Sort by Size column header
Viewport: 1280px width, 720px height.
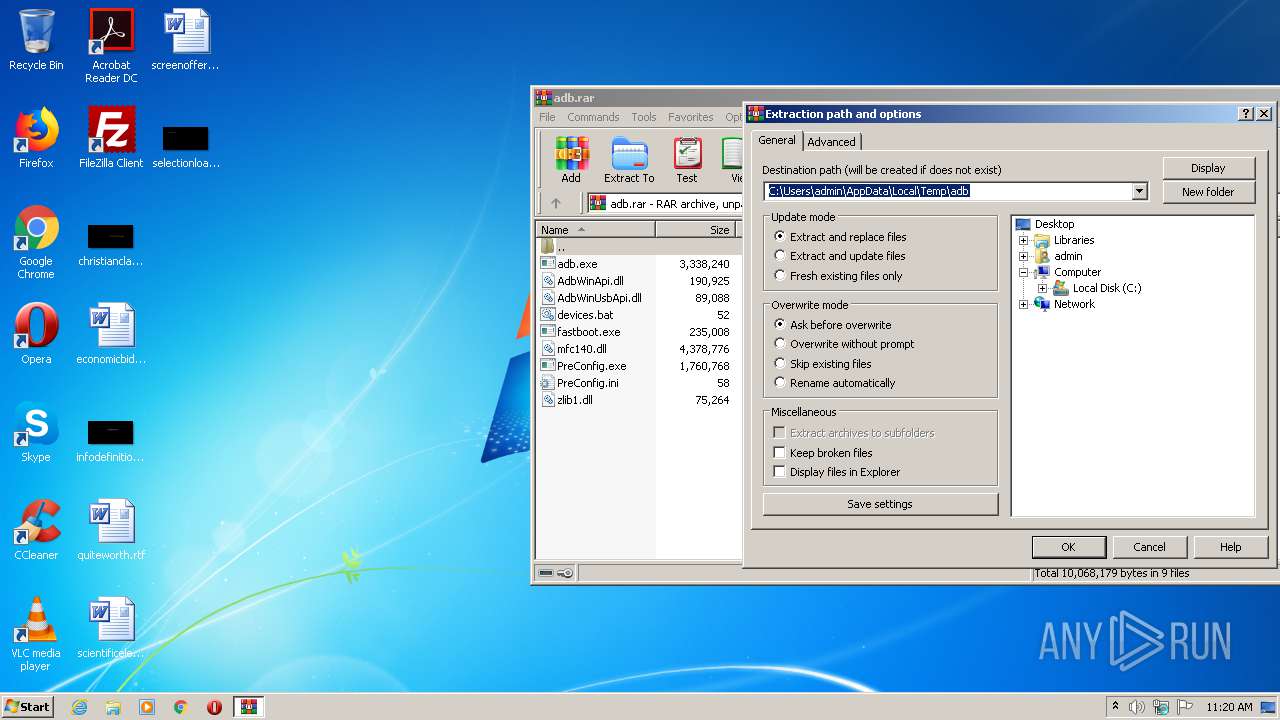pyautogui.click(x=696, y=230)
